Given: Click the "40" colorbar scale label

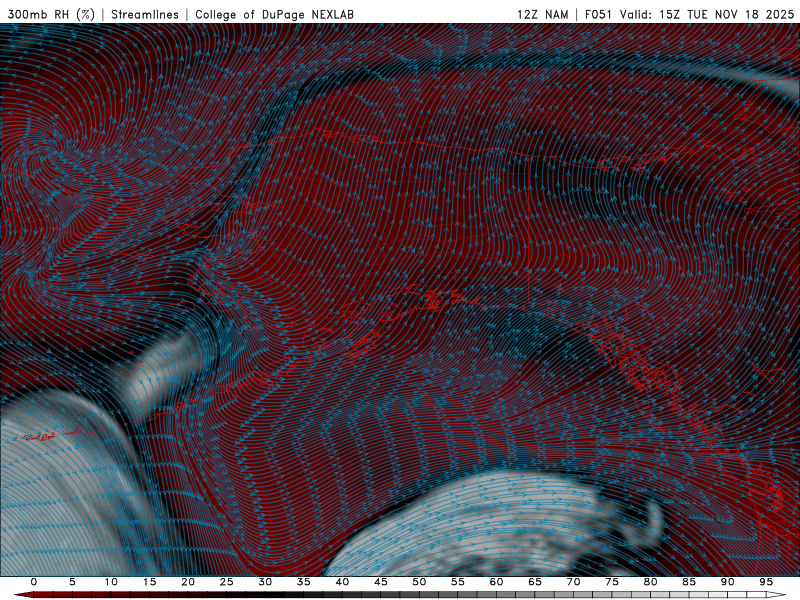Looking at the screenshot, I should (342, 582).
